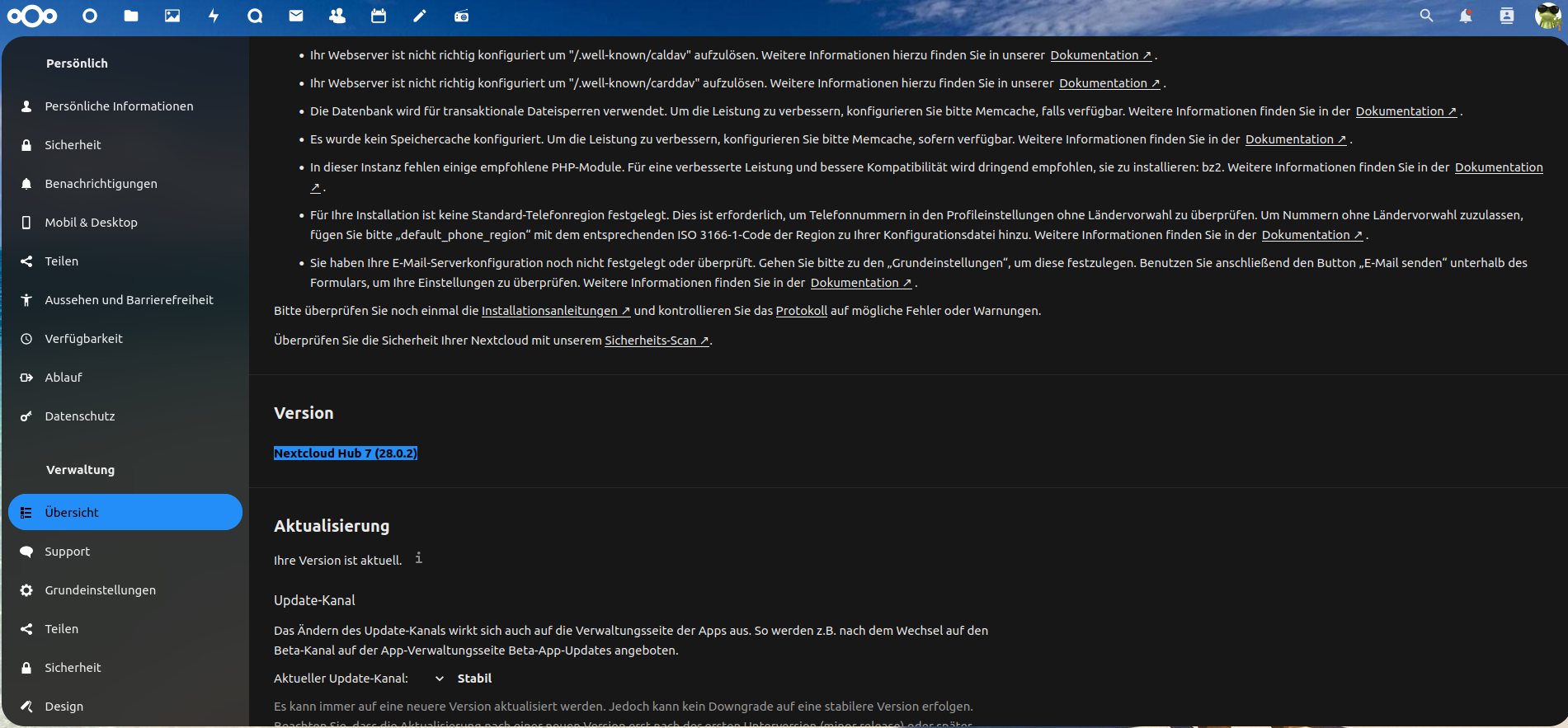This screenshot has height=728, width=1568.
Task: Click the Aktualisierung heading
Action: (x=332, y=526)
